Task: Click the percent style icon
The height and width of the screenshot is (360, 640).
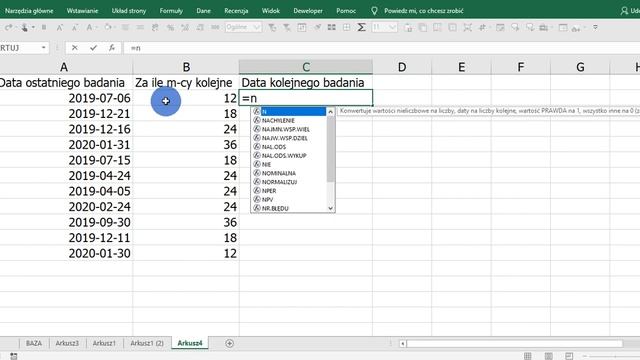Action: [170, 27]
